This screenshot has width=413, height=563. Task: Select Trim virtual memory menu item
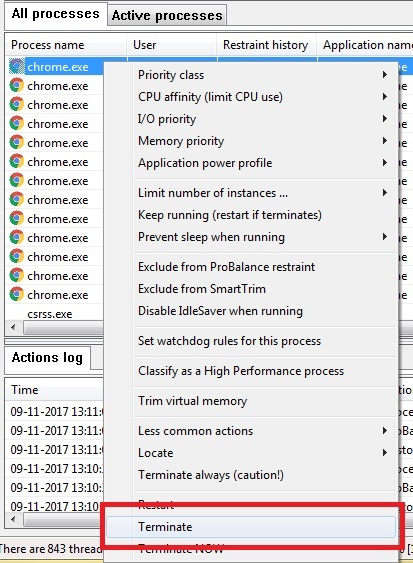point(265,401)
